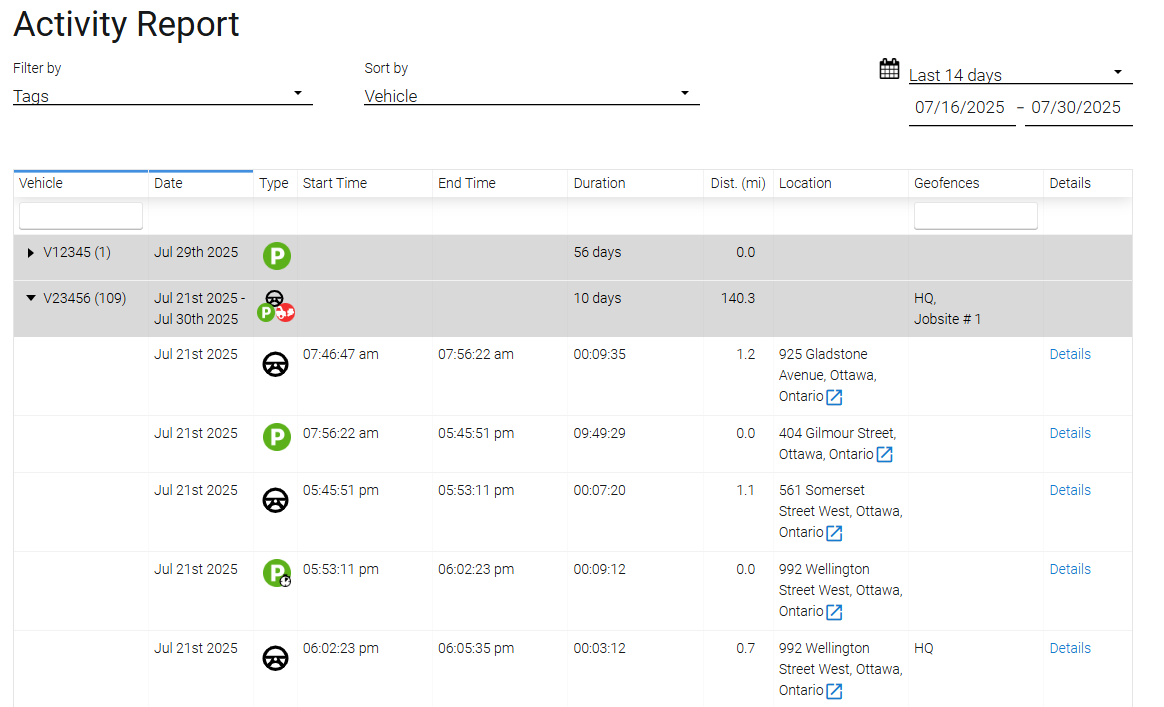Edit the start date 07/16/2025 field

point(960,108)
